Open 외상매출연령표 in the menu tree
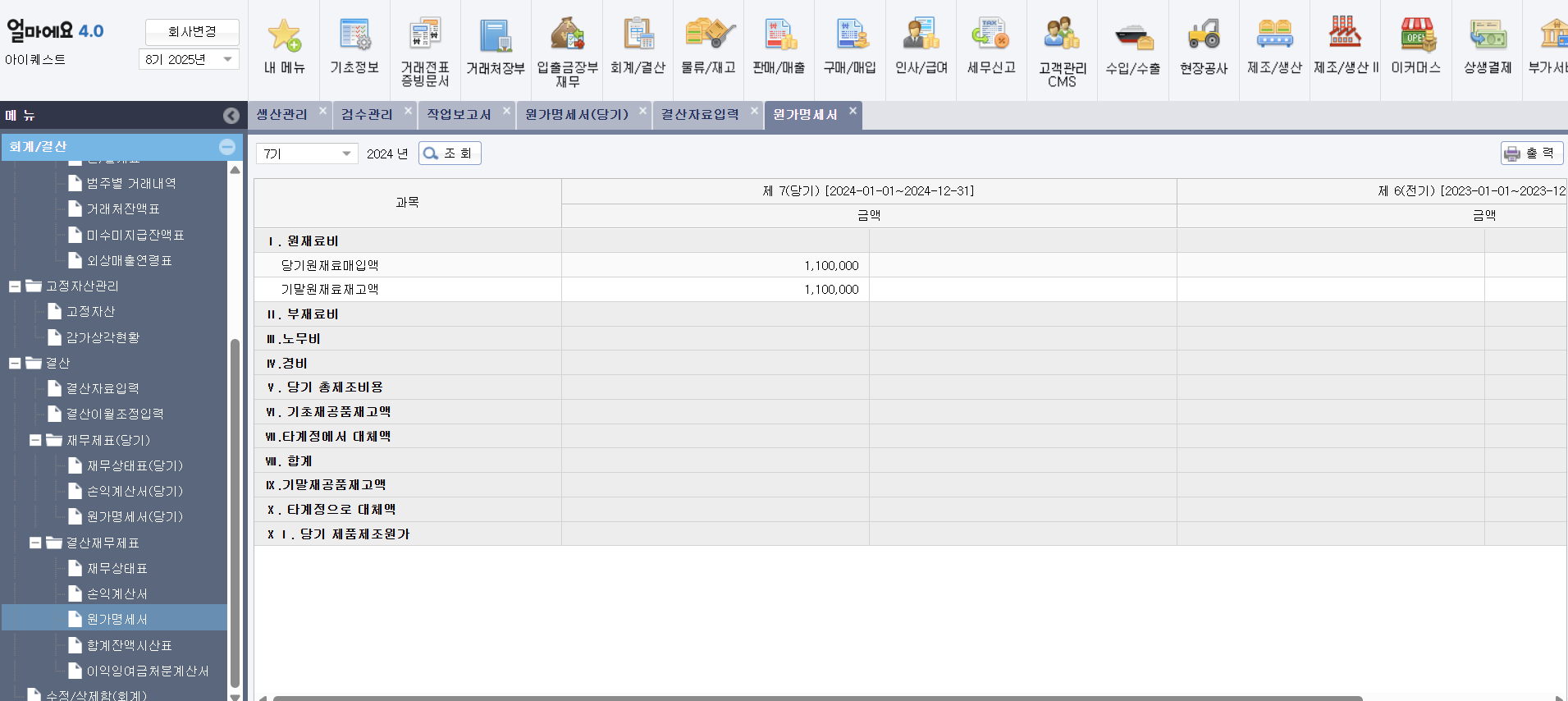Image resolution: width=1568 pixels, height=701 pixels. pos(130,260)
